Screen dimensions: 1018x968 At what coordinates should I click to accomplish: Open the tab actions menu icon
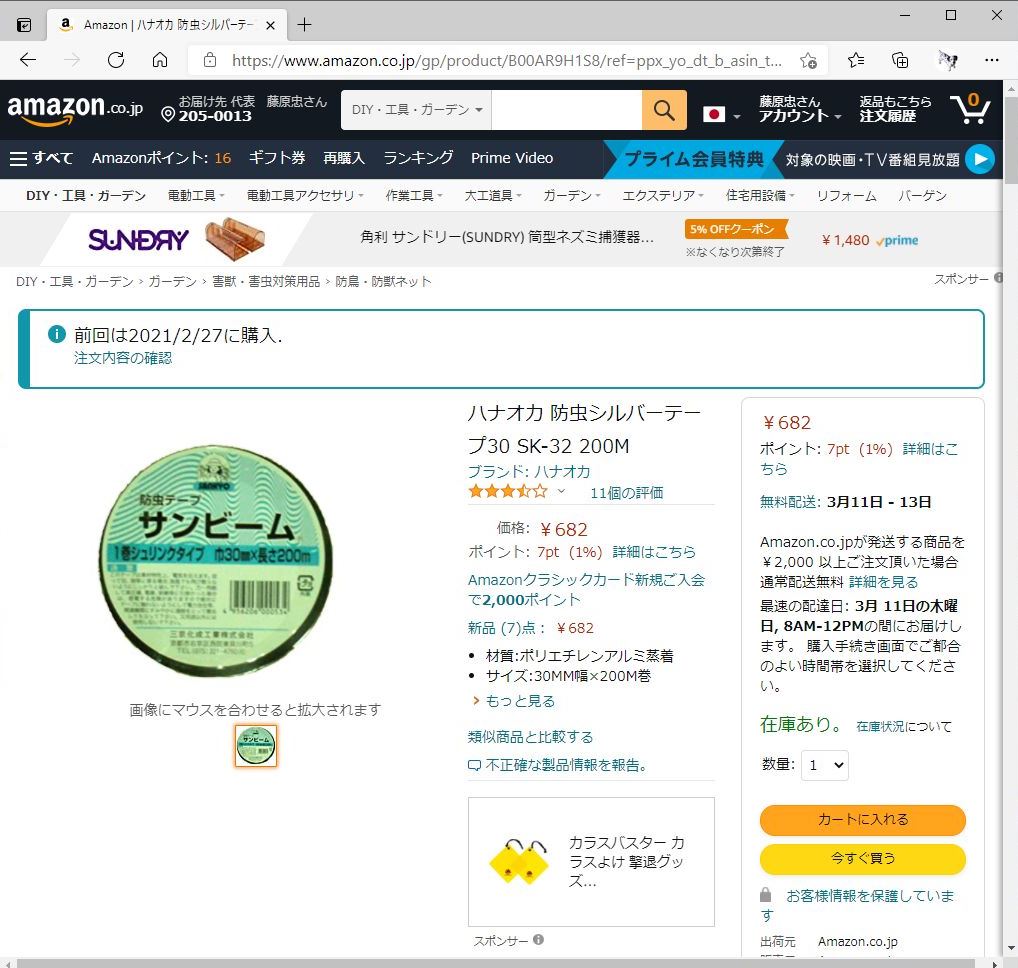pos(24,25)
